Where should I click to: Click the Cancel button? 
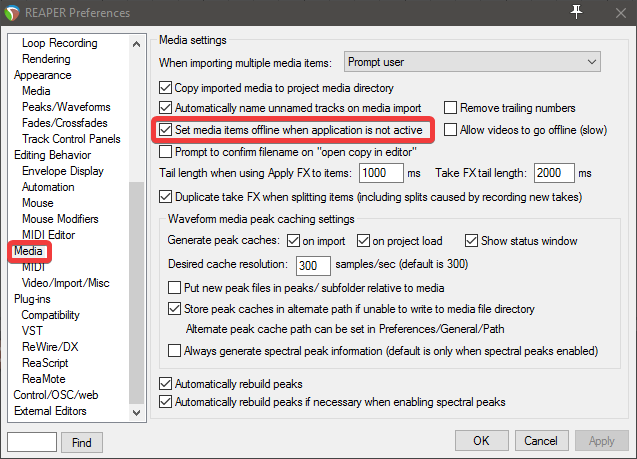point(541,441)
